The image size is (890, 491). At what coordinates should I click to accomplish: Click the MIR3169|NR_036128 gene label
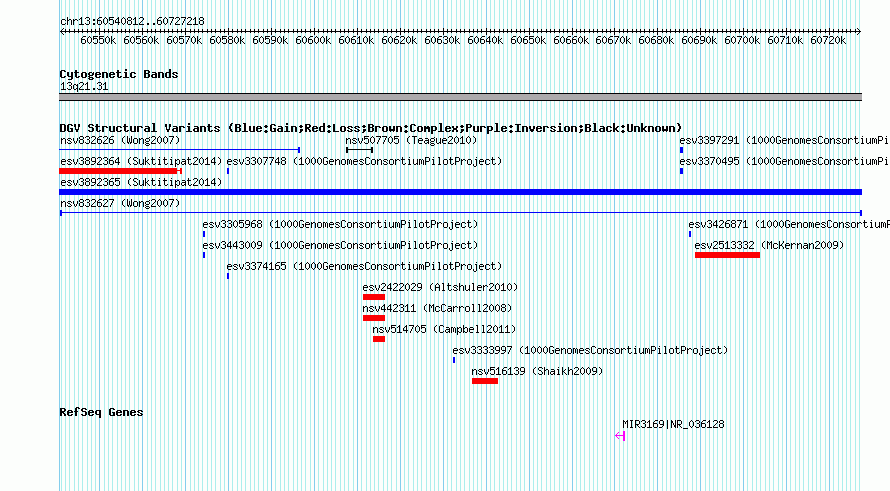tap(673, 424)
